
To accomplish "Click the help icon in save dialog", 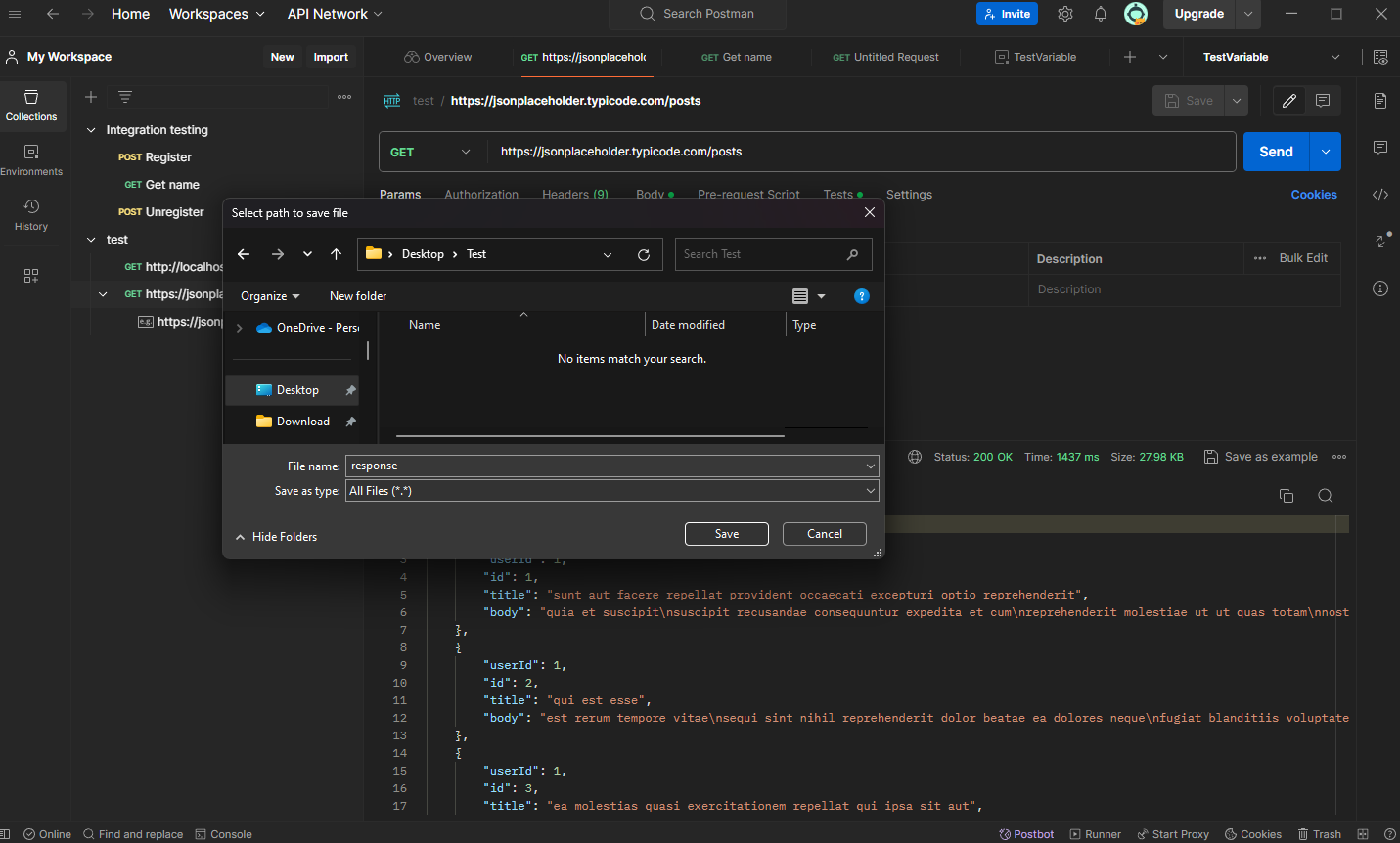I will tap(862, 296).
